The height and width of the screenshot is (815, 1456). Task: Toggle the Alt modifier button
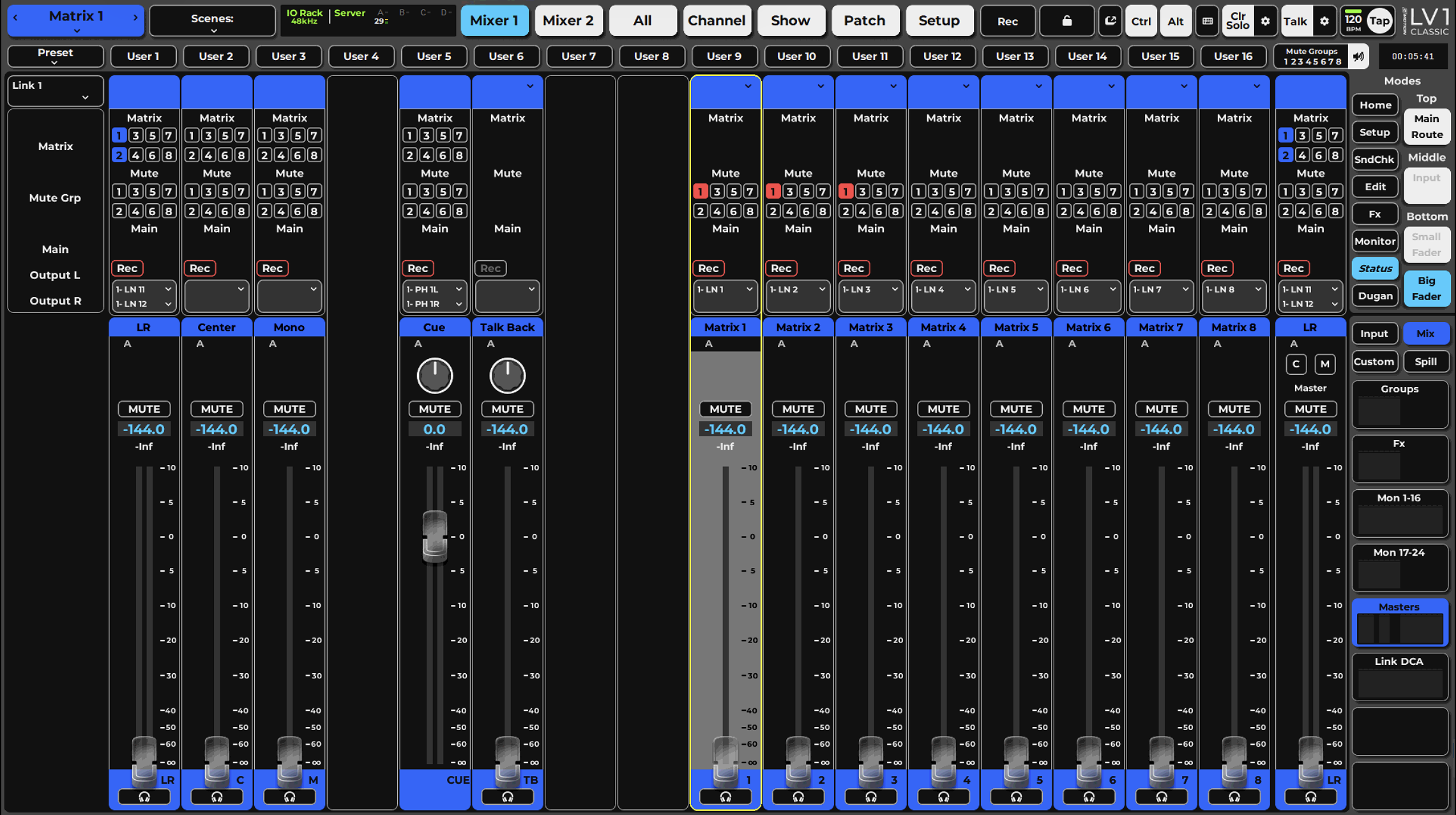(1175, 21)
